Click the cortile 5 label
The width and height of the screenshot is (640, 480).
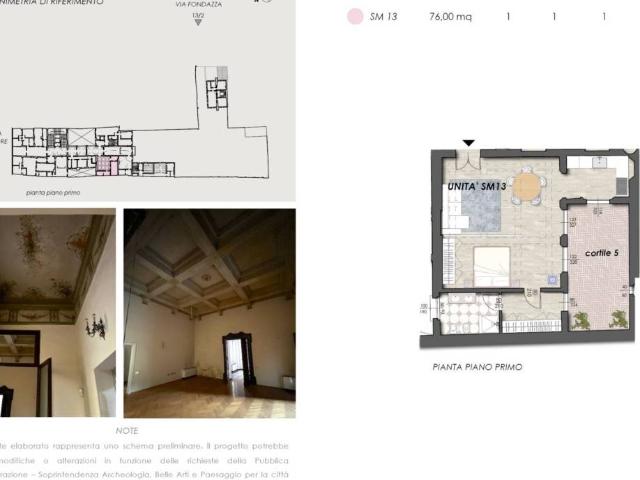[x=601, y=253]
